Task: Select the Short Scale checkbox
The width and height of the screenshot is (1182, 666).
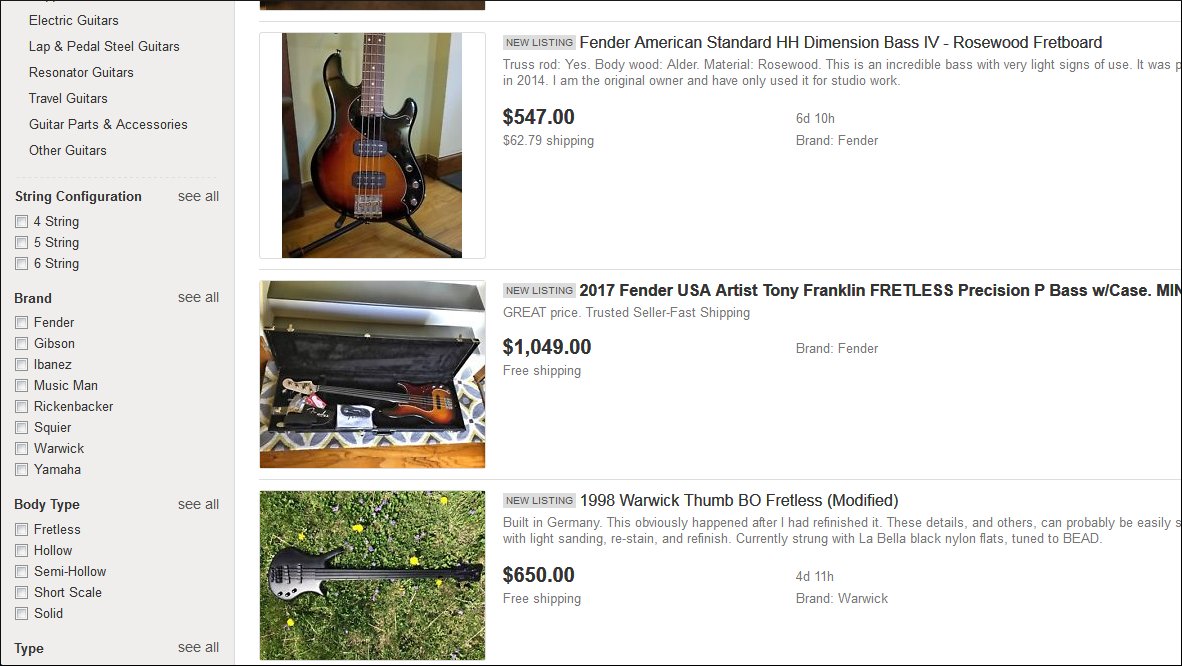Action: [21, 593]
